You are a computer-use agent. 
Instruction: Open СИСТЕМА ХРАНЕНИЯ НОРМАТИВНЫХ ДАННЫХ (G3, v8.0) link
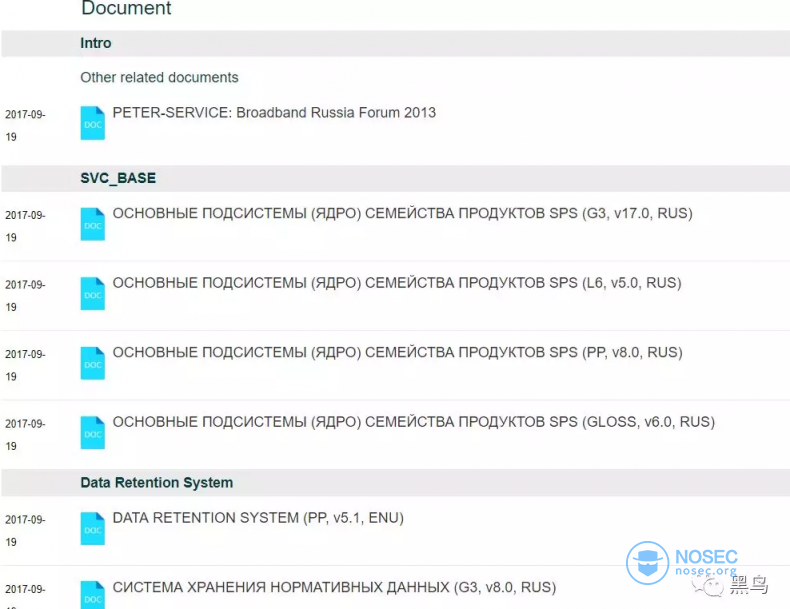[x=334, y=587]
